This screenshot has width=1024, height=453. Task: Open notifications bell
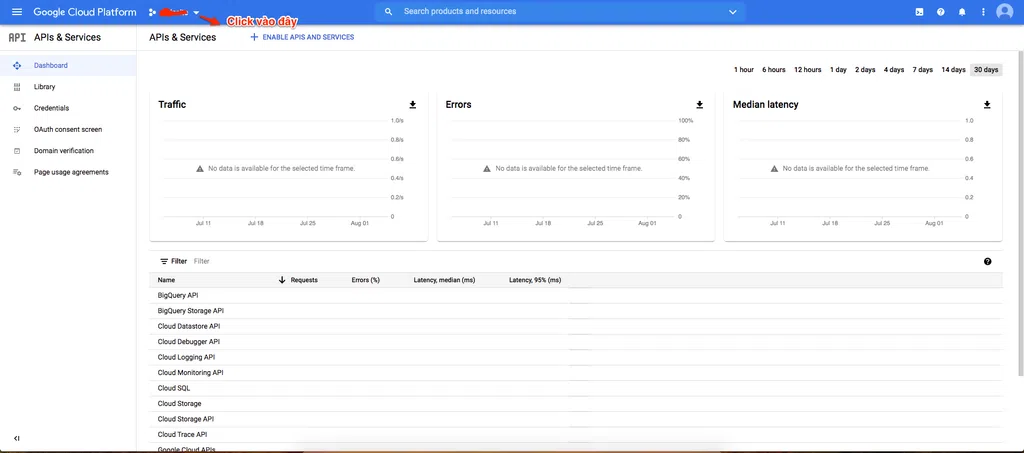pos(962,12)
